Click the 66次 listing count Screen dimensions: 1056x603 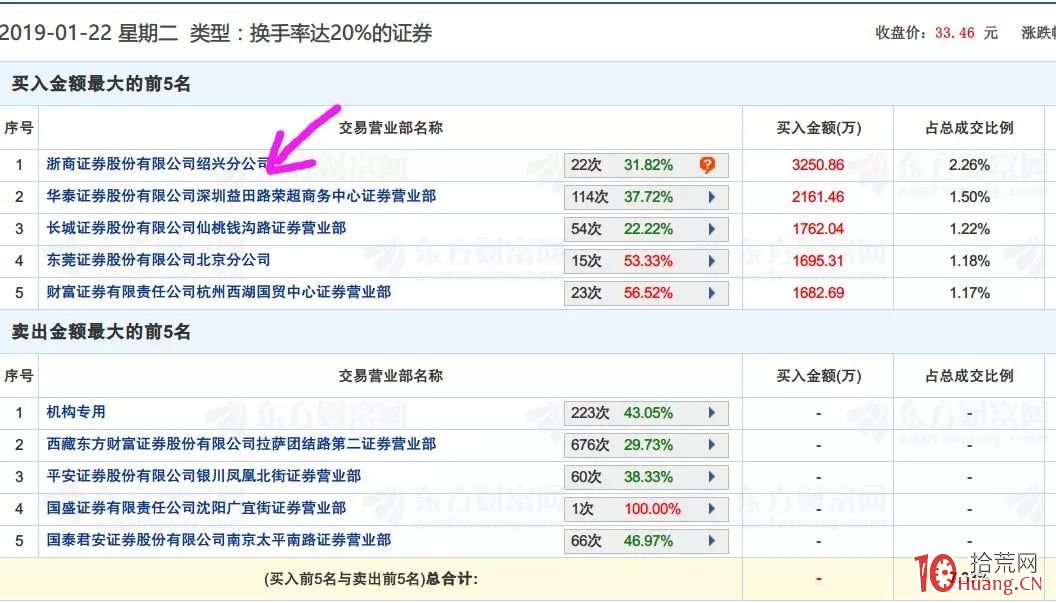586,540
